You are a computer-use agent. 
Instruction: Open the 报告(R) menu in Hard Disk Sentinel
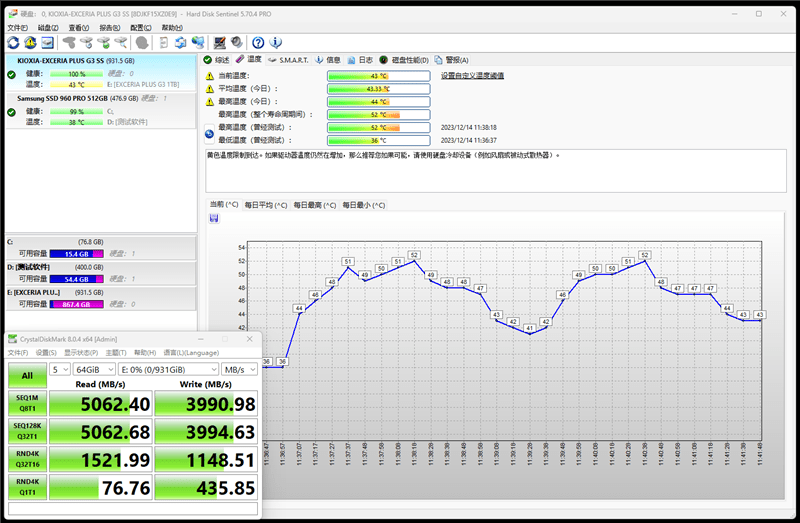tap(108, 28)
